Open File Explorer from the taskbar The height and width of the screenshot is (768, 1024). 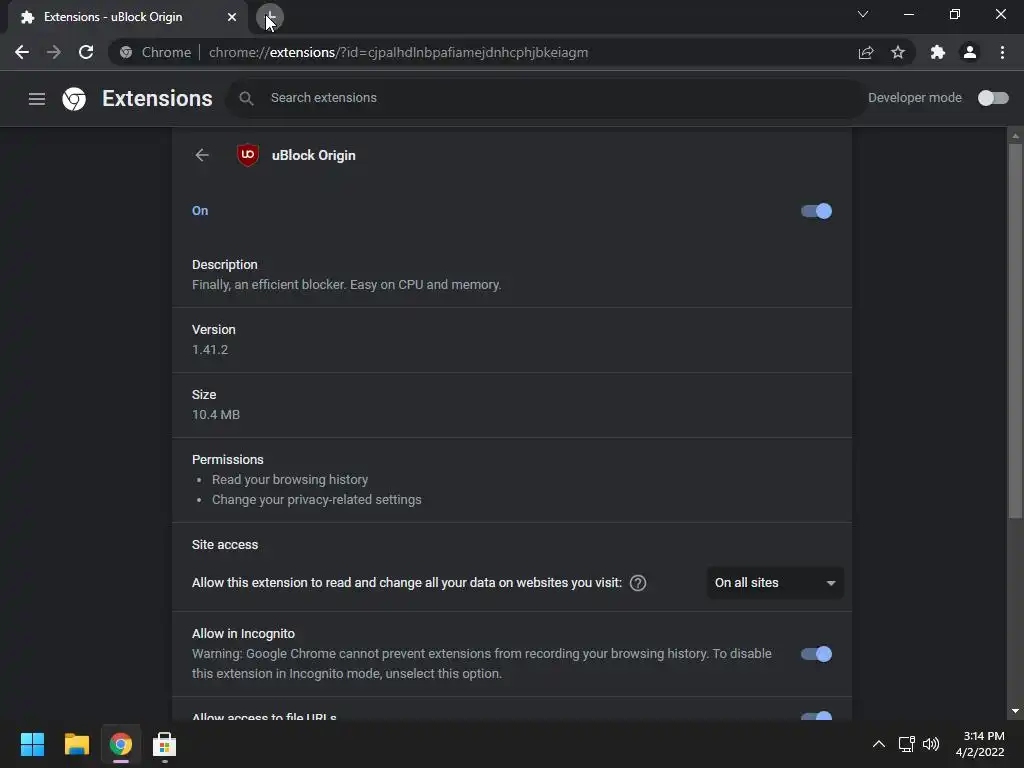point(76,744)
